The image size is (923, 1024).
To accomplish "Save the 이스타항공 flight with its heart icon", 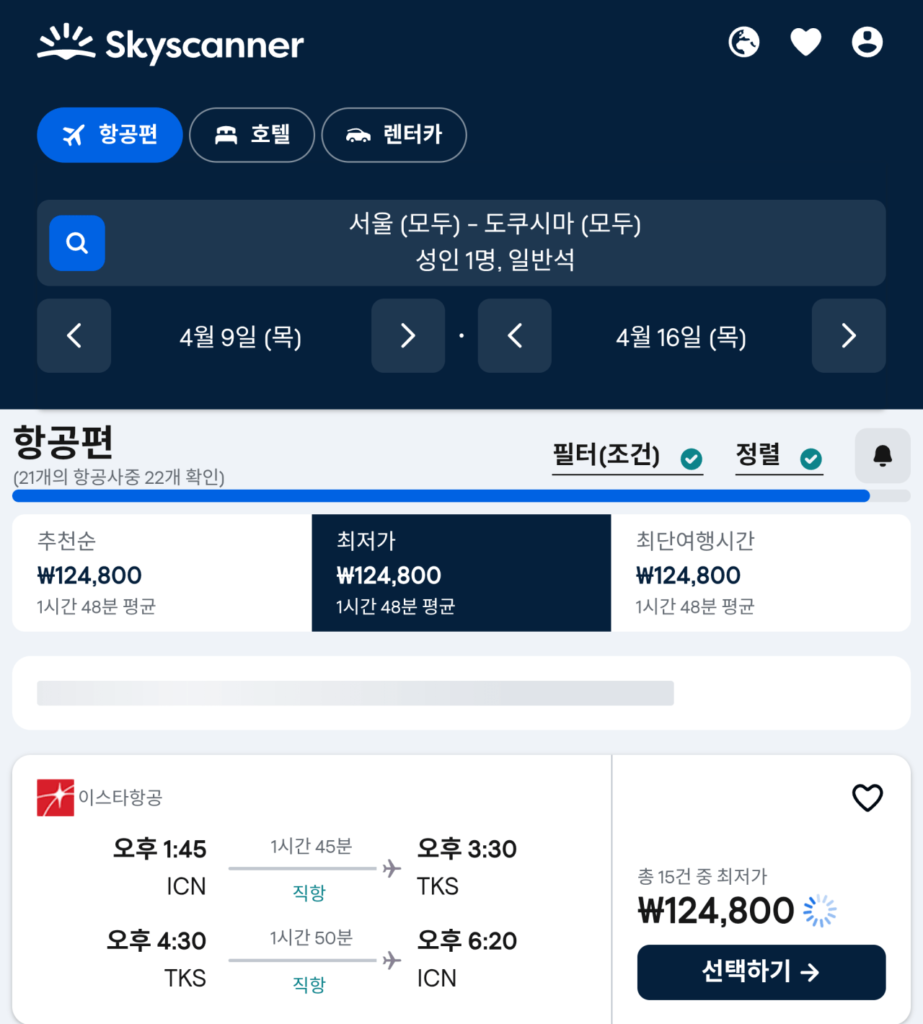I will tap(867, 797).
